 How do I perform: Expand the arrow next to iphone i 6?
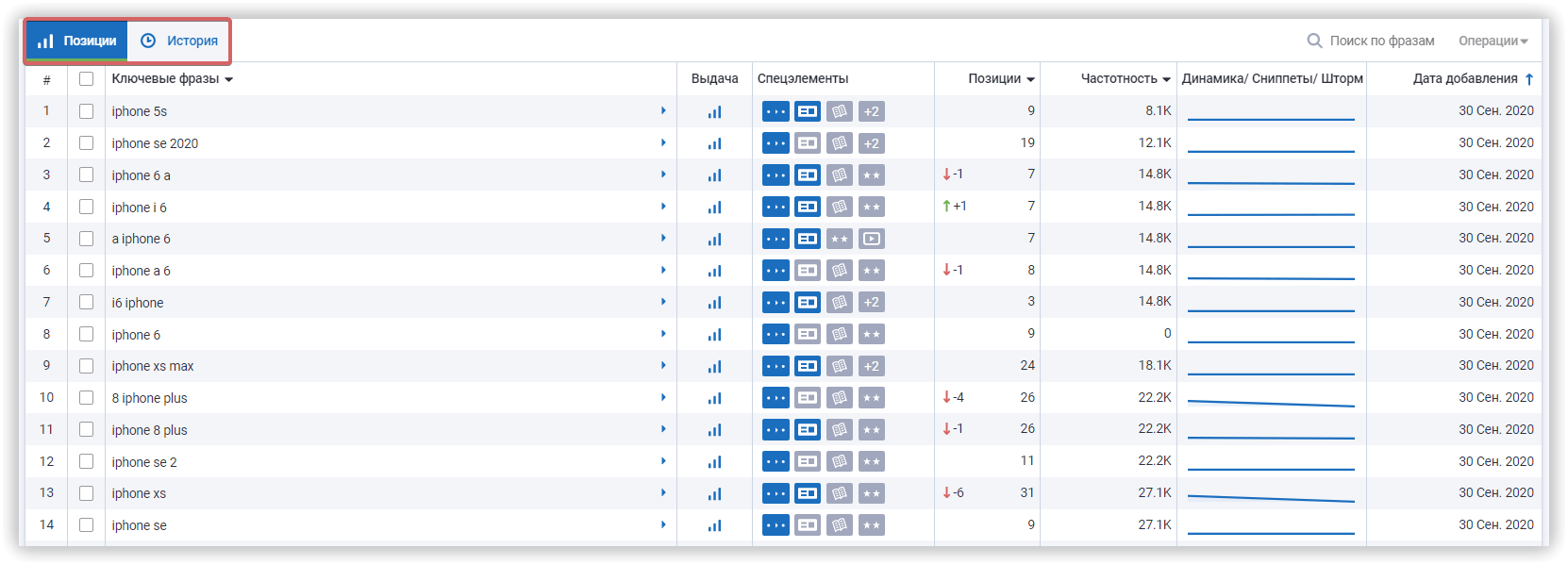tap(663, 207)
